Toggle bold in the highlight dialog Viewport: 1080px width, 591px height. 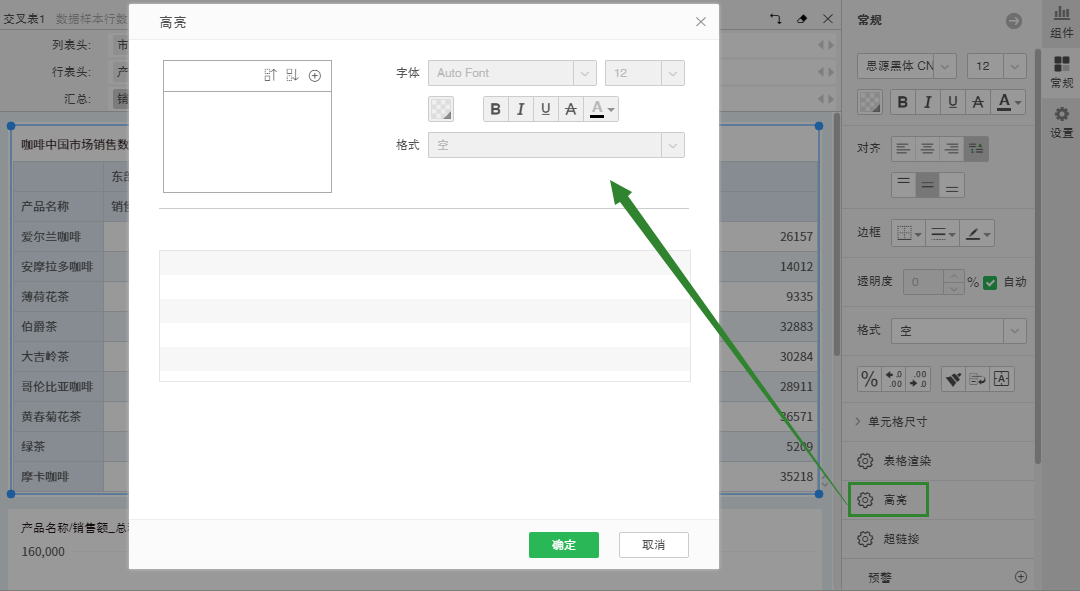click(496, 110)
